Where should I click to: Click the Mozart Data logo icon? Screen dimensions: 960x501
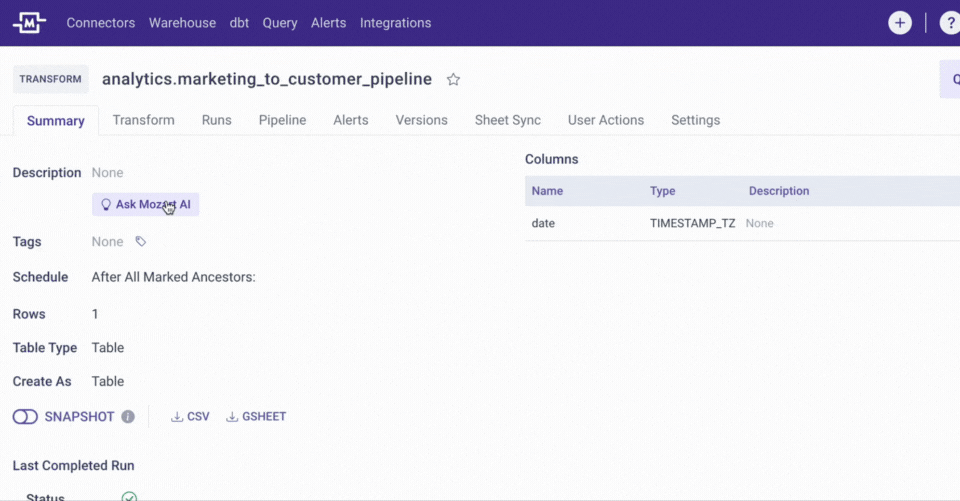click(30, 23)
